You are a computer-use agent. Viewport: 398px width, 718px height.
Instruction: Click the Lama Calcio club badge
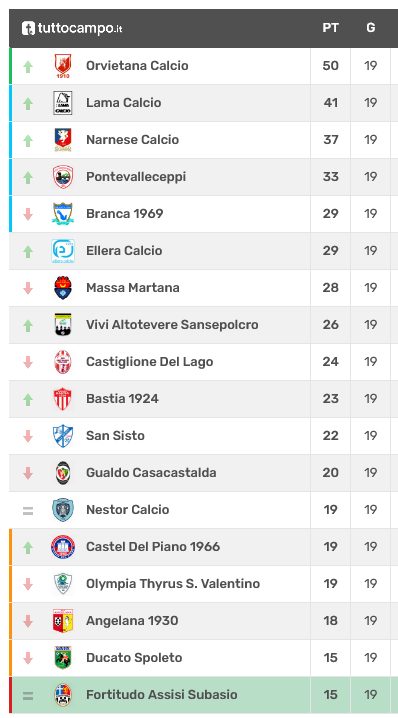(x=63, y=103)
